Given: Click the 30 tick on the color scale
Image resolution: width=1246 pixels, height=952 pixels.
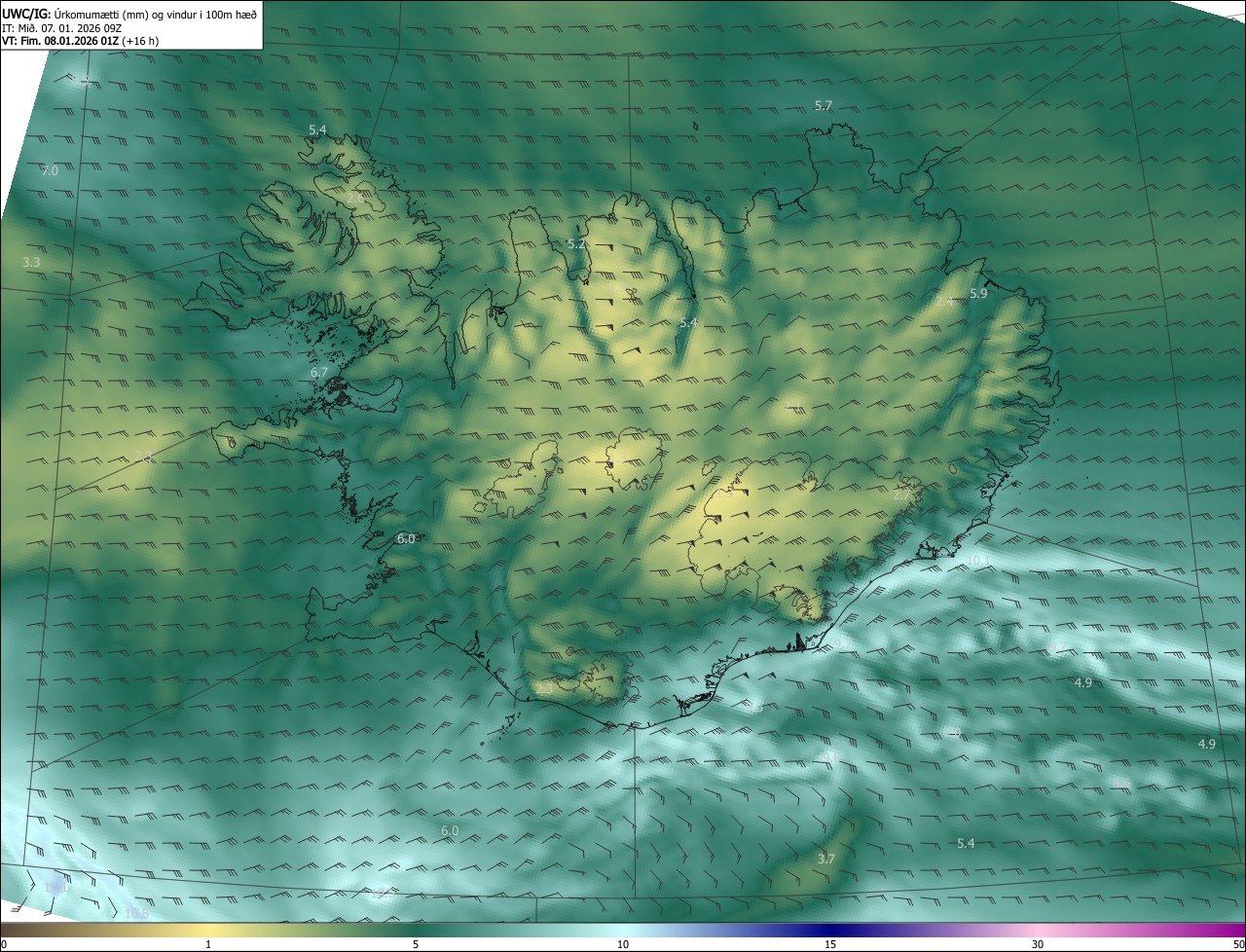Looking at the screenshot, I should point(1038,944).
